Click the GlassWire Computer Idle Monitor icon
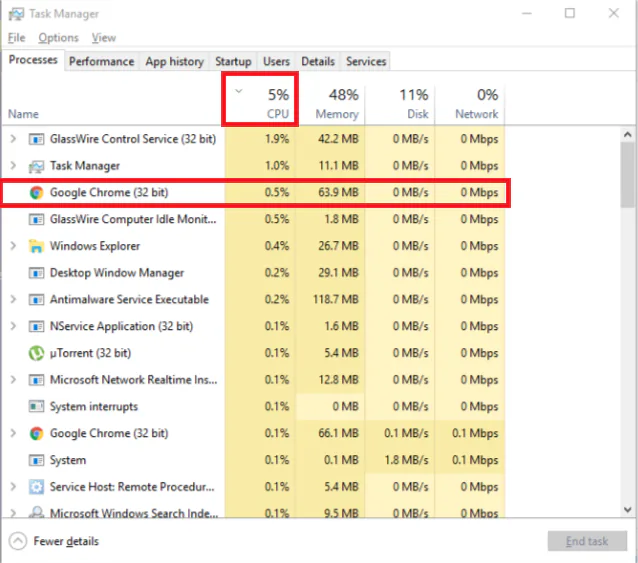 pyautogui.click(x=36, y=219)
